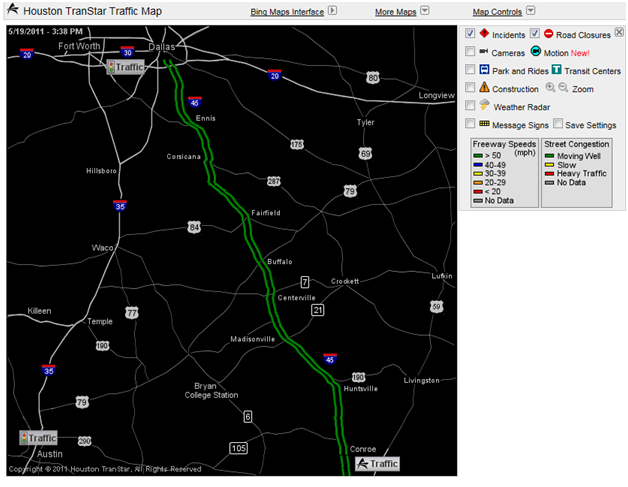Open the Bing Maps Interface link
Screen dimensions: 628x487
[x=287, y=12]
